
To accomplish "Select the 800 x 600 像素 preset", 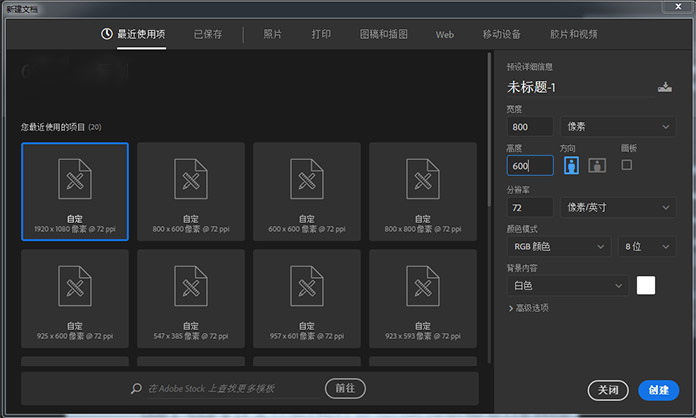I will [191, 192].
